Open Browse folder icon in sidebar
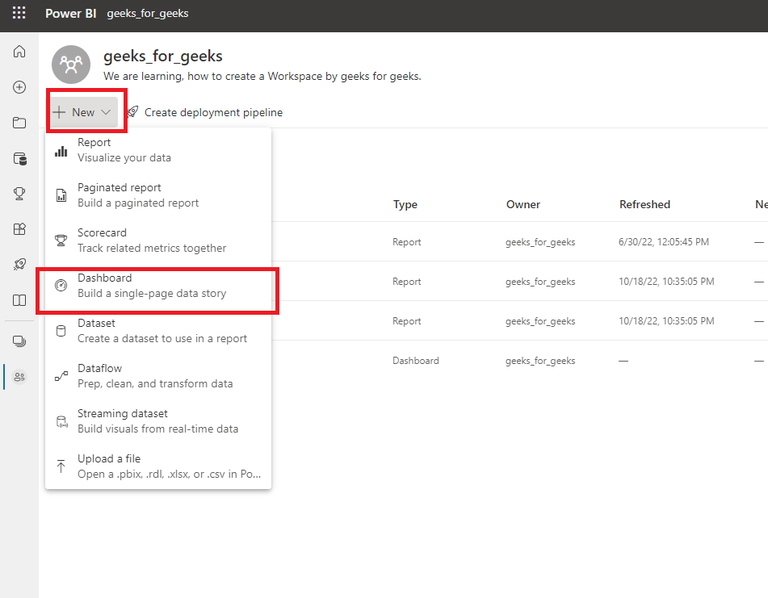Screen dimensions: 768x598 point(19,122)
